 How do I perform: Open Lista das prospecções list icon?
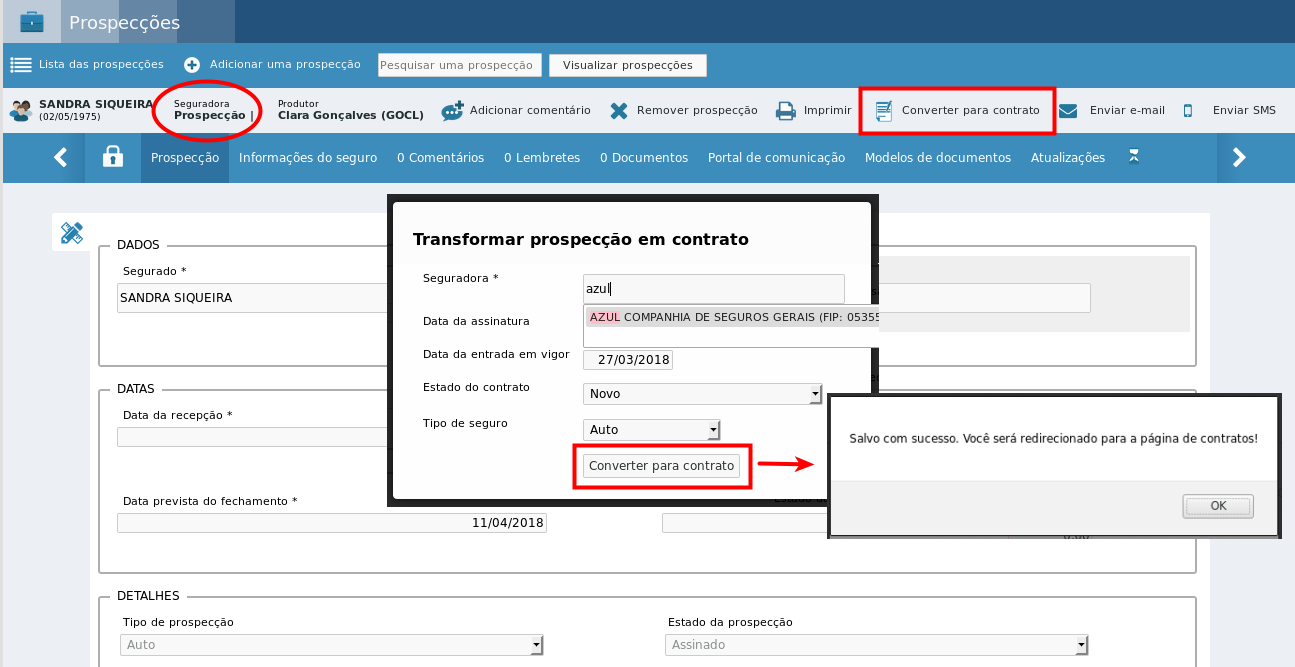20,65
